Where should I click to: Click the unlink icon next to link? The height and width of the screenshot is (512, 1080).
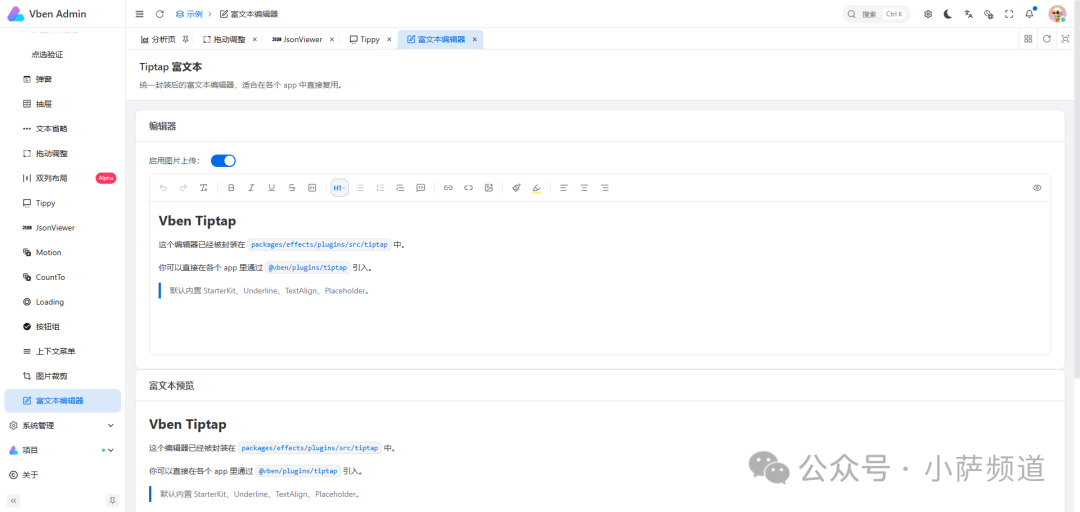pos(468,187)
